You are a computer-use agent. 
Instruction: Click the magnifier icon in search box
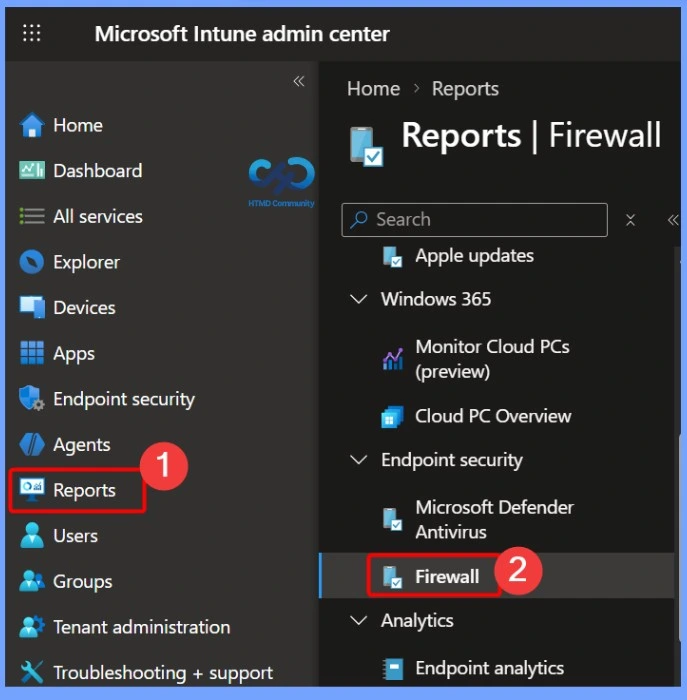pos(359,220)
